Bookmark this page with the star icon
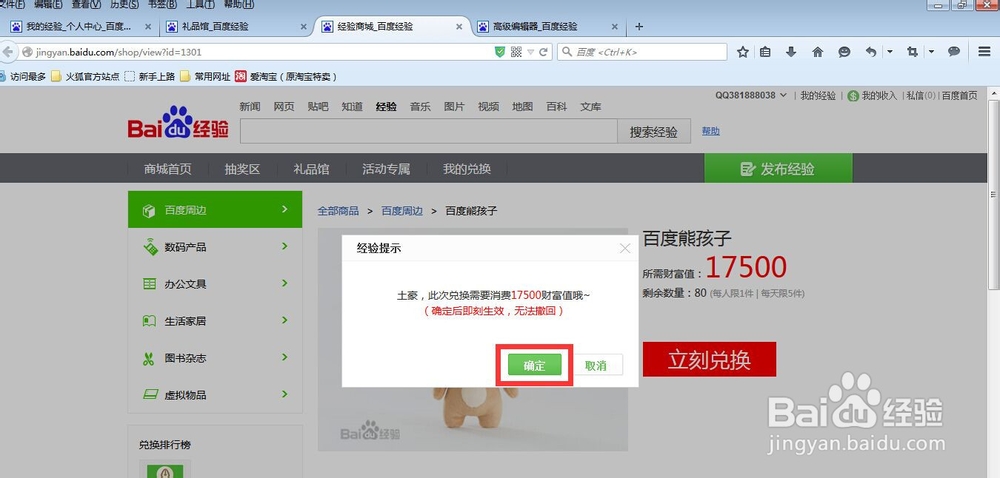 (x=742, y=52)
